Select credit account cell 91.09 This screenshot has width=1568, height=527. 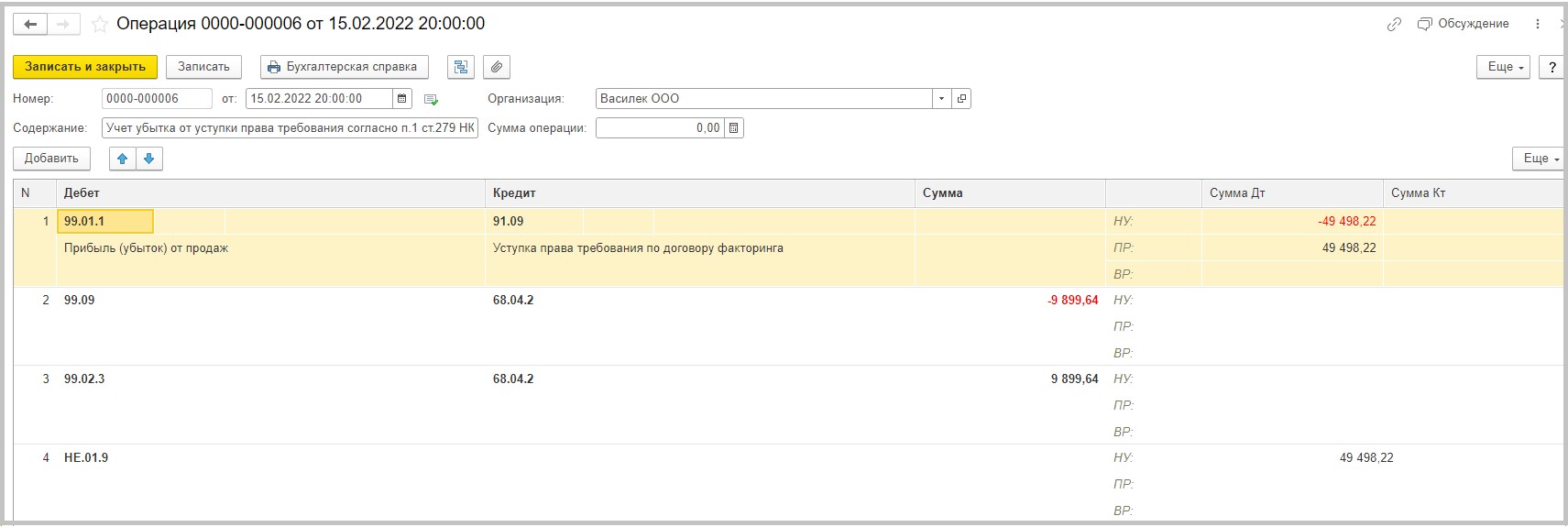point(533,221)
